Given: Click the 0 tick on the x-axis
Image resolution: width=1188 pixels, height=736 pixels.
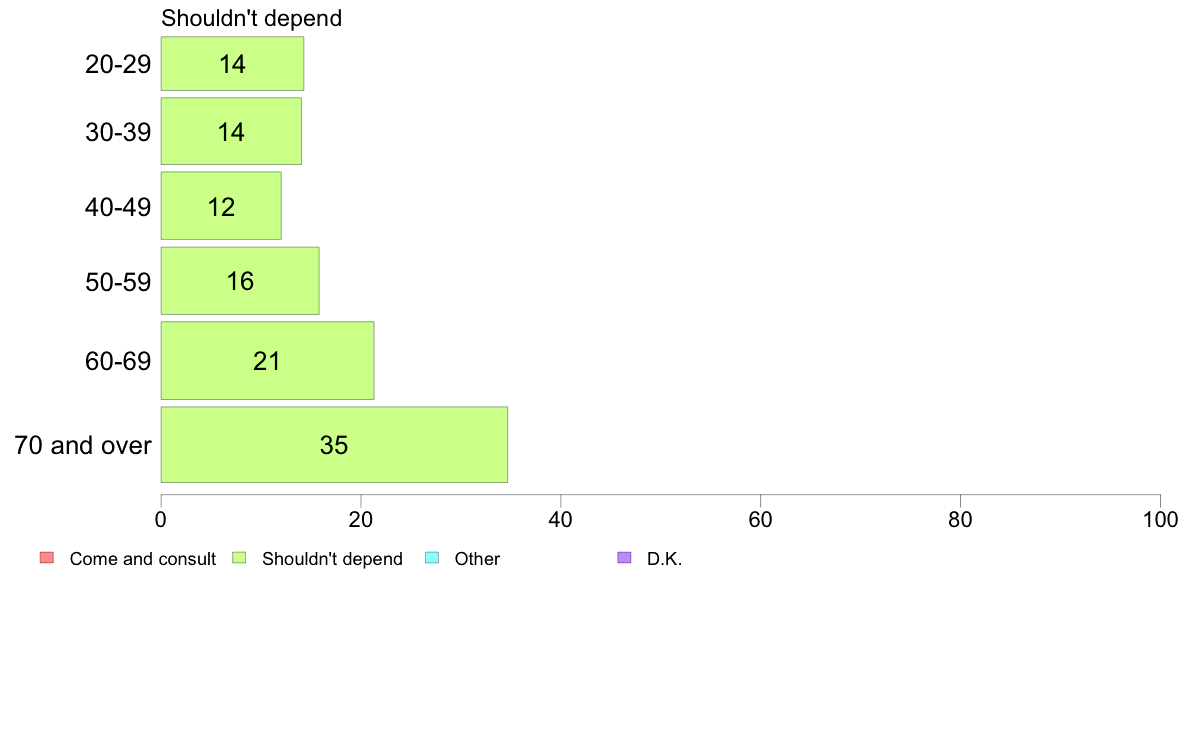Looking at the screenshot, I should 161,519.
